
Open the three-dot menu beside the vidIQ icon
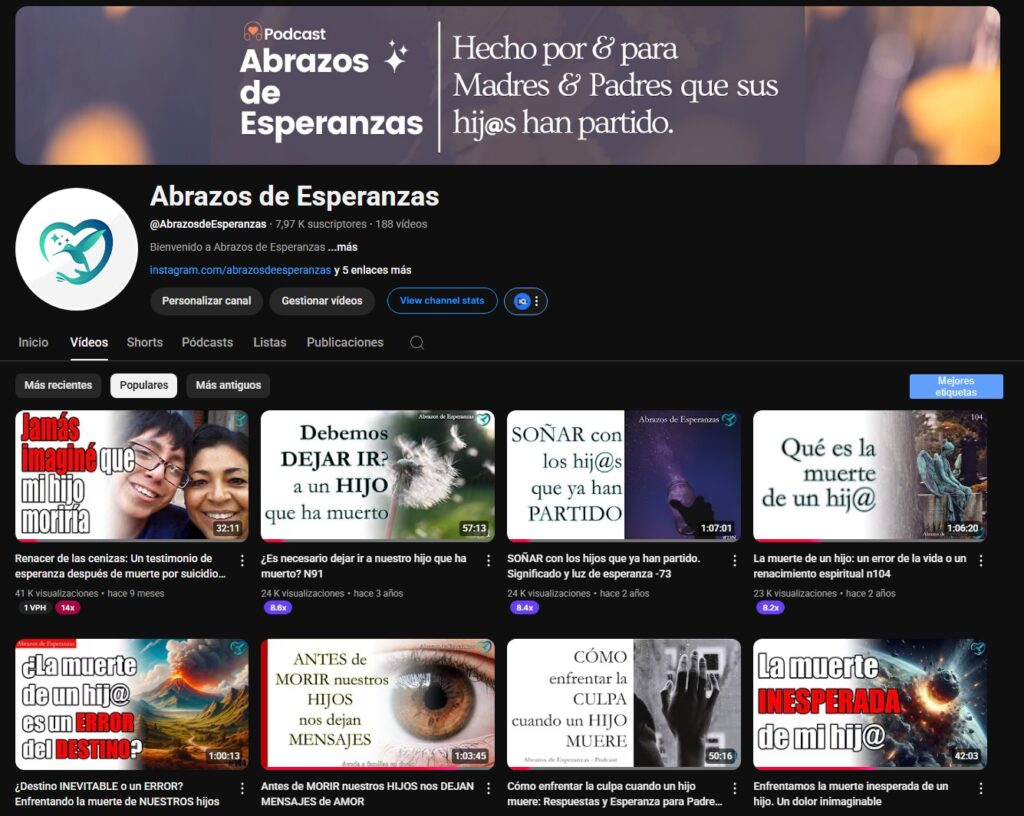point(537,301)
